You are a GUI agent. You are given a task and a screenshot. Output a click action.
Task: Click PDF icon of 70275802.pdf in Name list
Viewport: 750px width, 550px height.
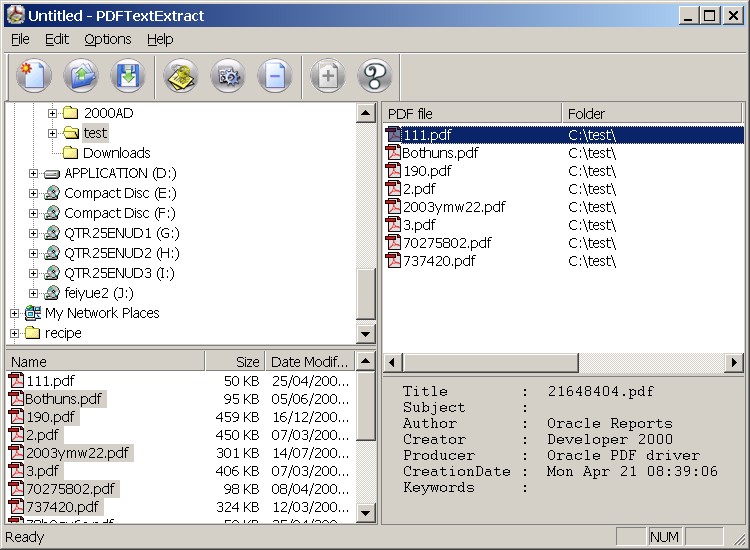click(16, 489)
